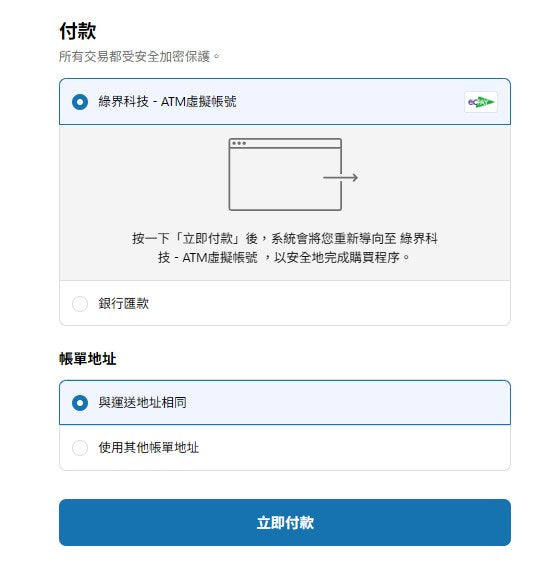Click the redirect explanation paragraph text
533x566 pixels.
point(285,248)
